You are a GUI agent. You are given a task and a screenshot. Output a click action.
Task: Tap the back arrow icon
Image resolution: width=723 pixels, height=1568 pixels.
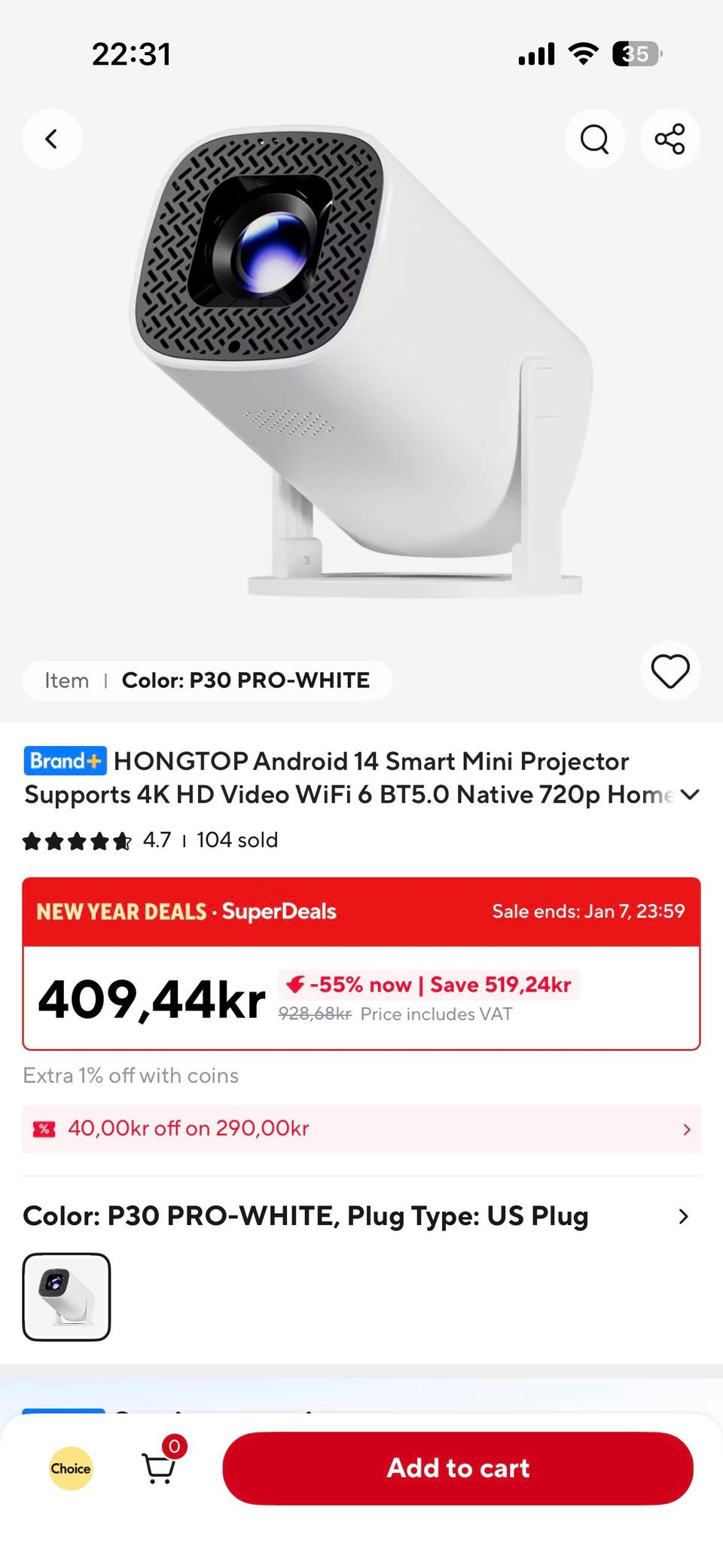click(x=52, y=139)
